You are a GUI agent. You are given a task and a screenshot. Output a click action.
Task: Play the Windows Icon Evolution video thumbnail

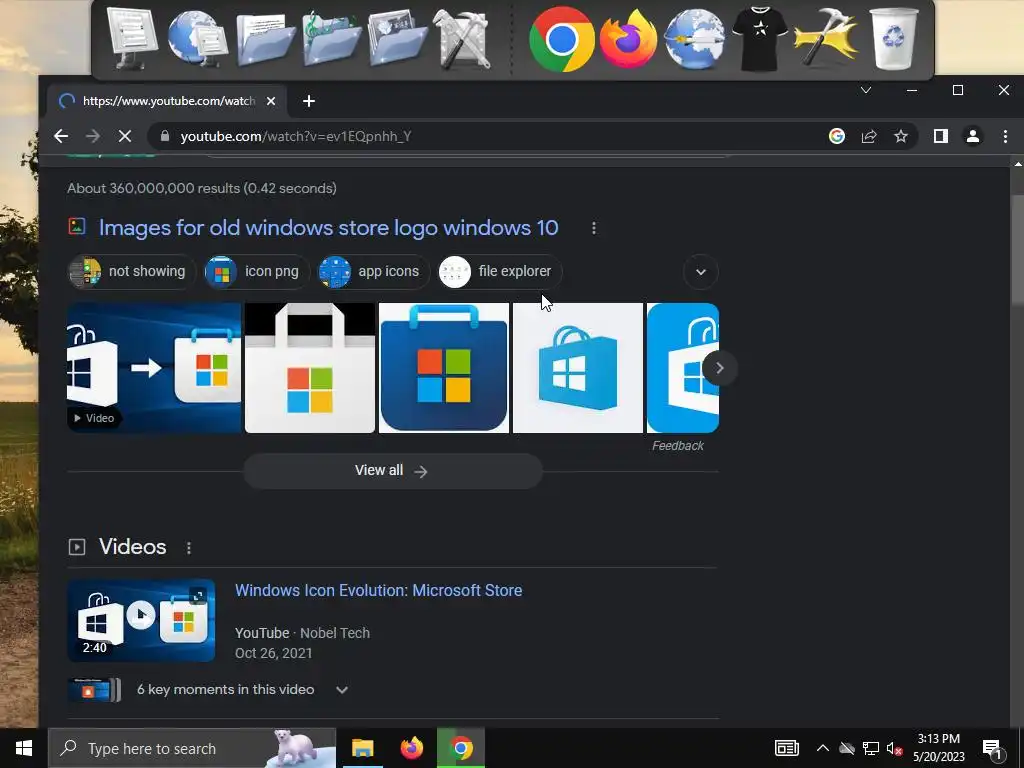point(141,620)
